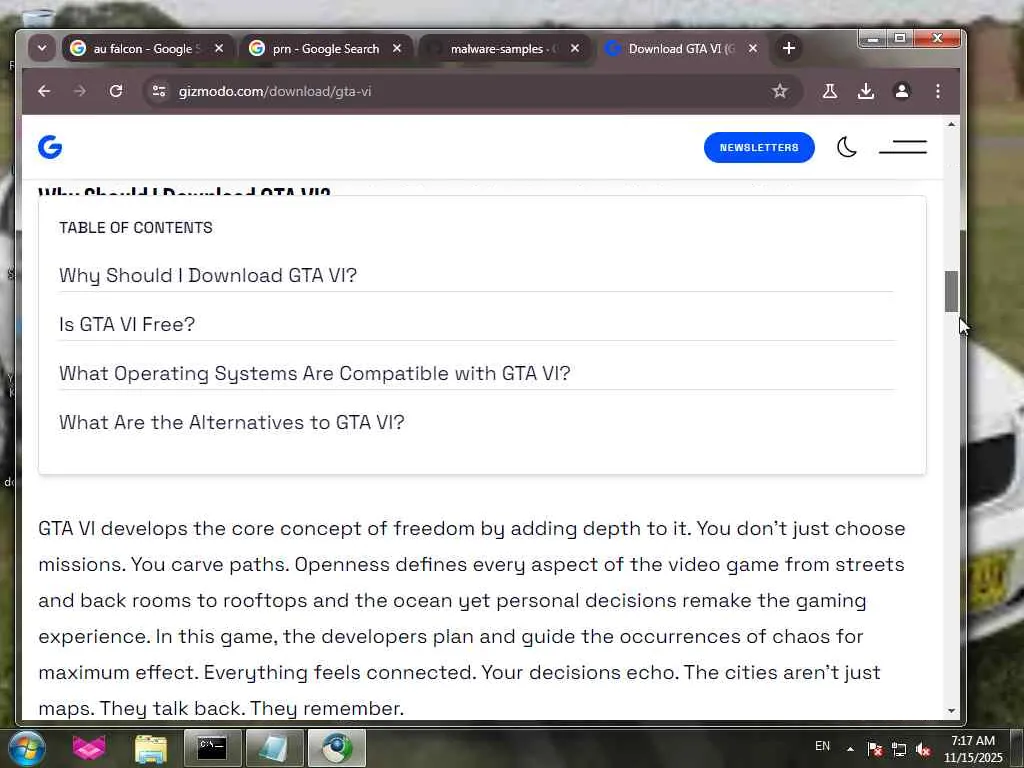The image size is (1024, 768).
Task: Toggle dark mode with the moon icon
Action: [x=847, y=147]
